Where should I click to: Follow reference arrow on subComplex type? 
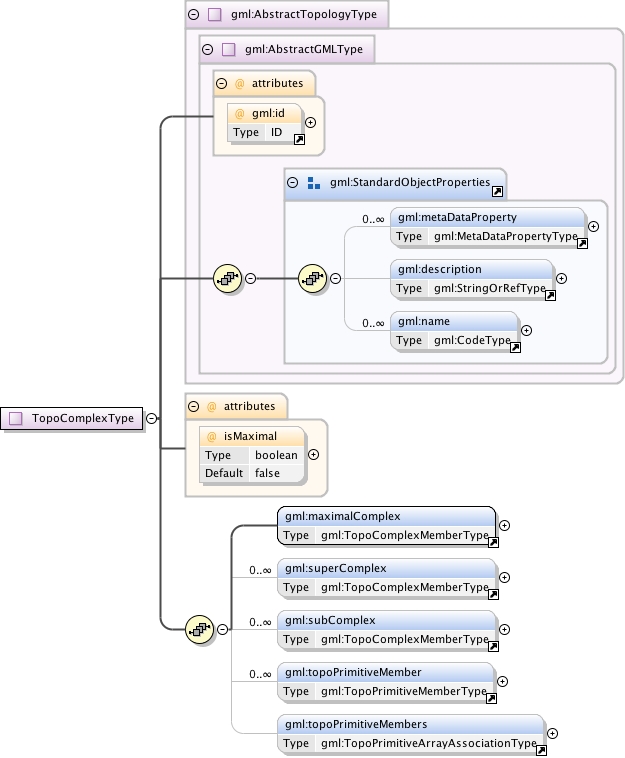tap(493, 647)
